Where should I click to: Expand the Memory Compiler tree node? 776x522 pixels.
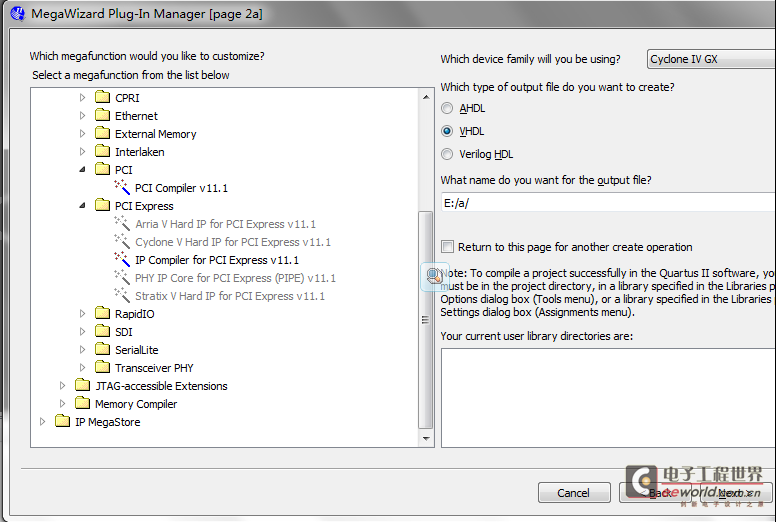tap(62, 403)
